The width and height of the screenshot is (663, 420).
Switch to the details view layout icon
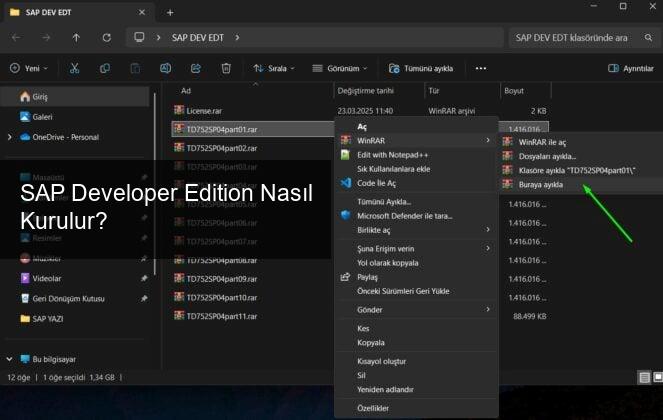642,377
